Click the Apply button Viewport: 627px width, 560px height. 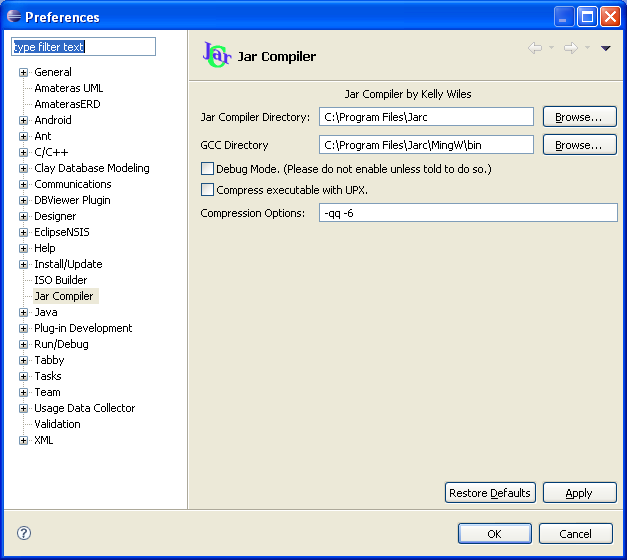[579, 493]
